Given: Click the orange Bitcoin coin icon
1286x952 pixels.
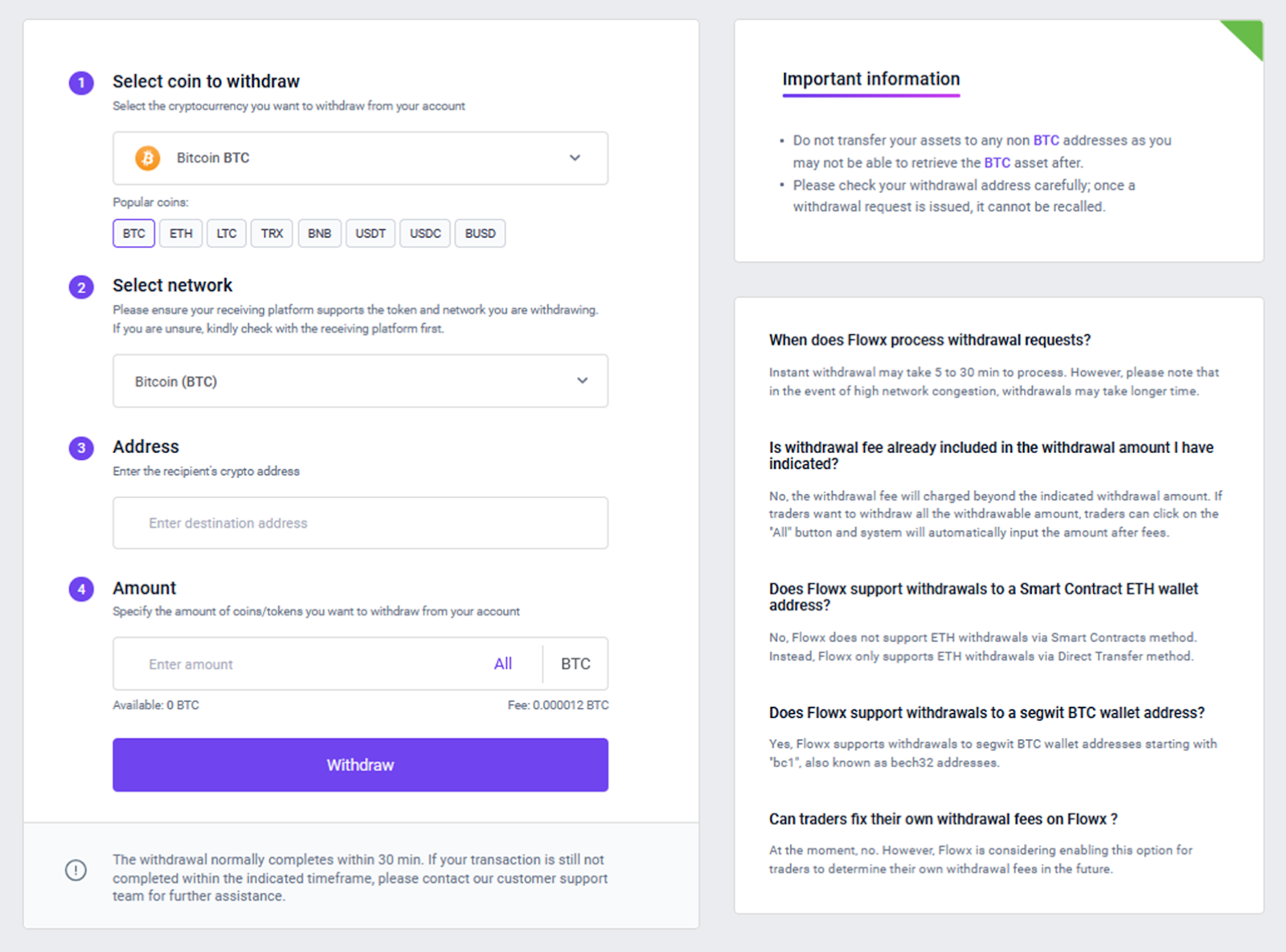Looking at the screenshot, I should pyautogui.click(x=147, y=158).
